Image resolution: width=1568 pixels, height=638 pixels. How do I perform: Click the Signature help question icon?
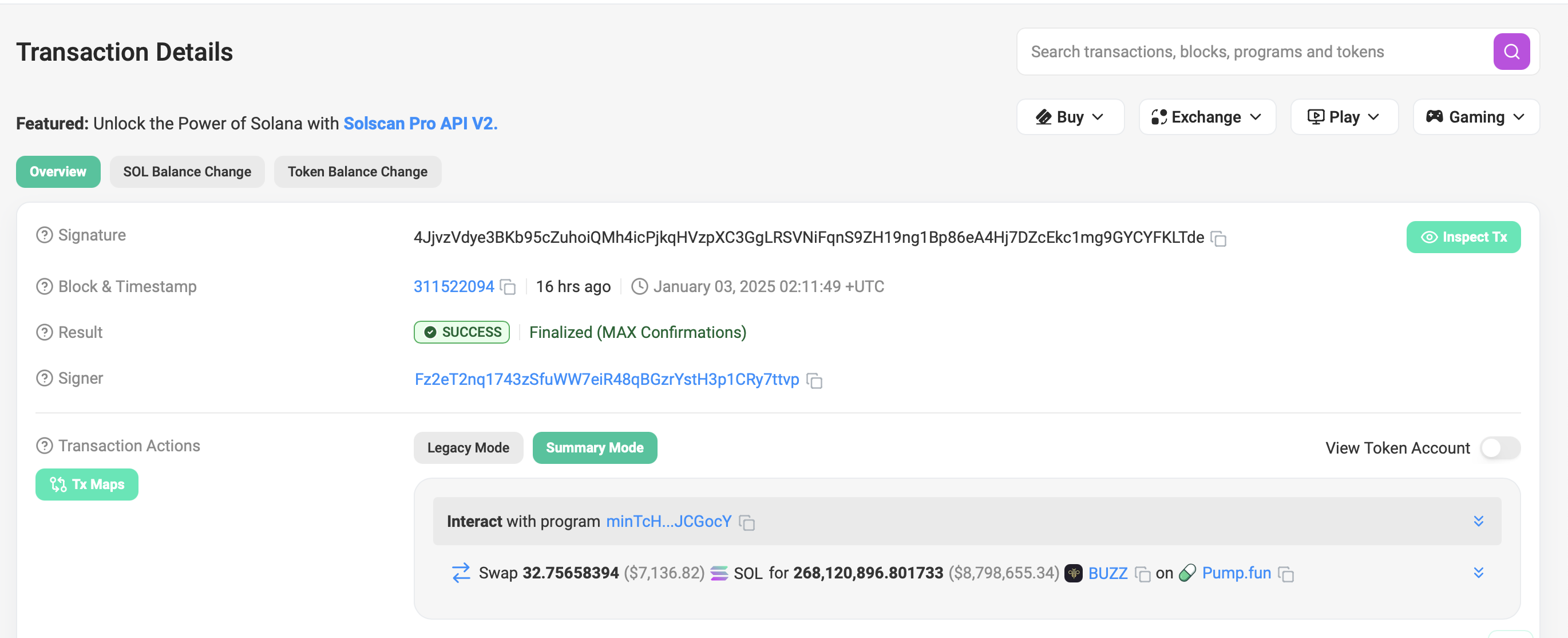pos(45,235)
